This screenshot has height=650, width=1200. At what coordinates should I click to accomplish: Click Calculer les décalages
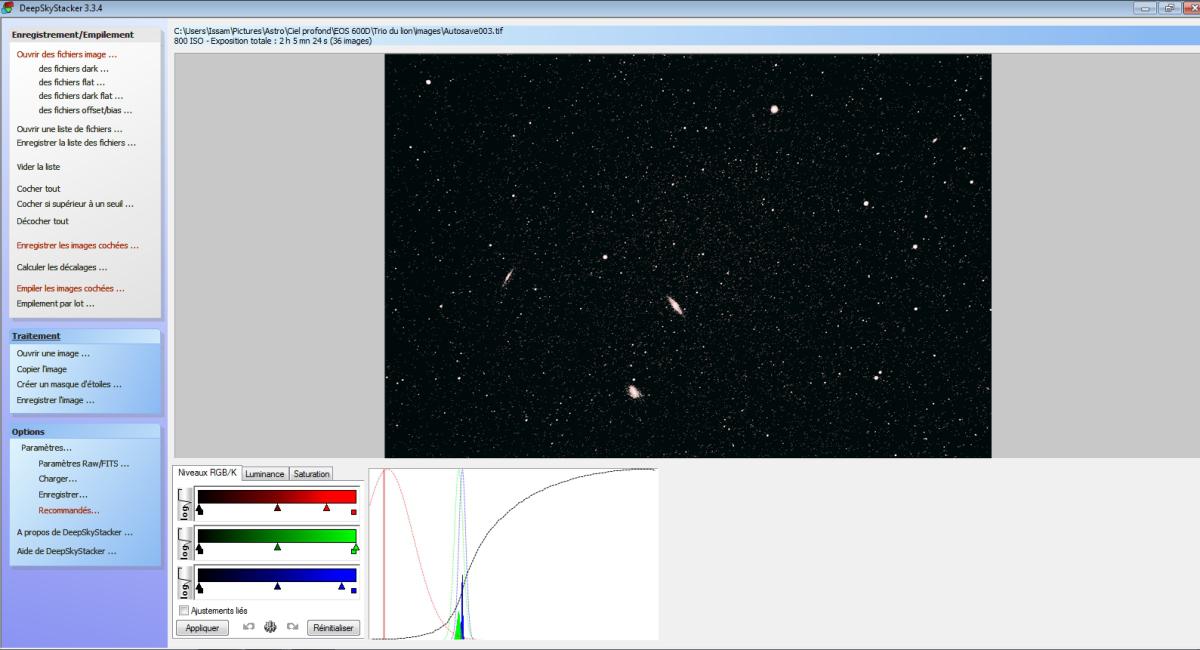point(62,267)
